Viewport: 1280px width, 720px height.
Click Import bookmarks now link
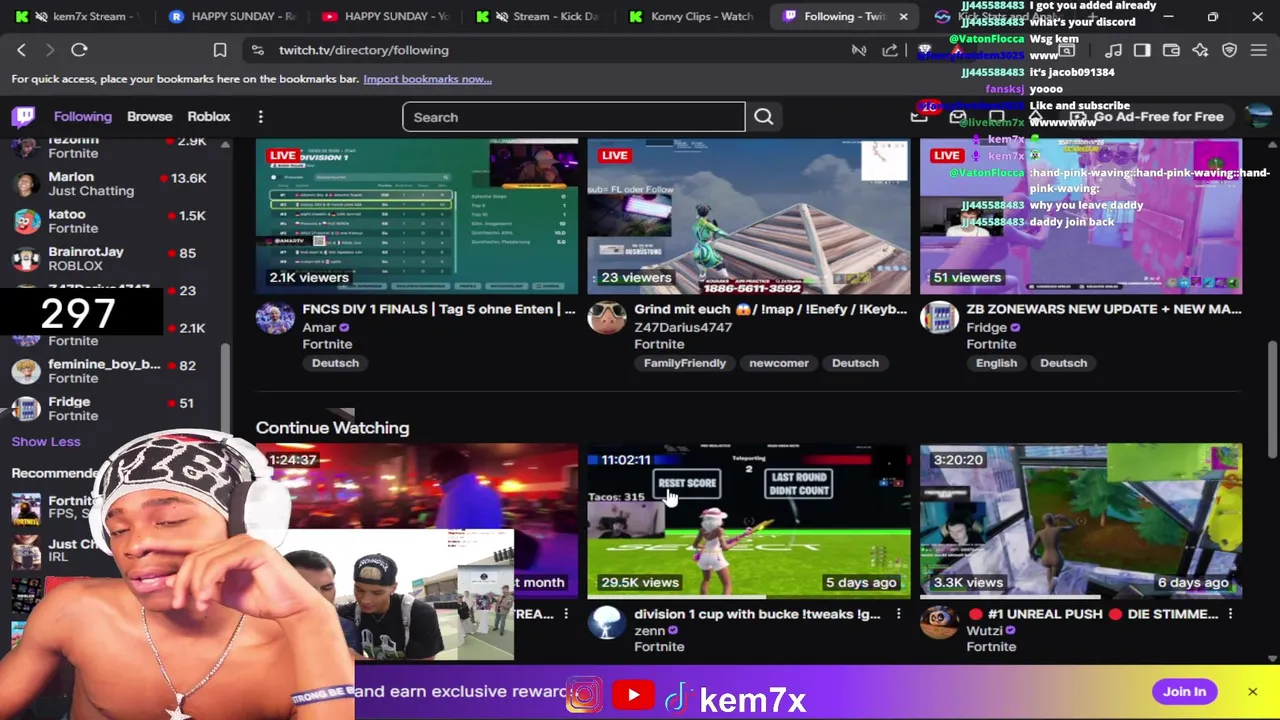[x=427, y=79]
